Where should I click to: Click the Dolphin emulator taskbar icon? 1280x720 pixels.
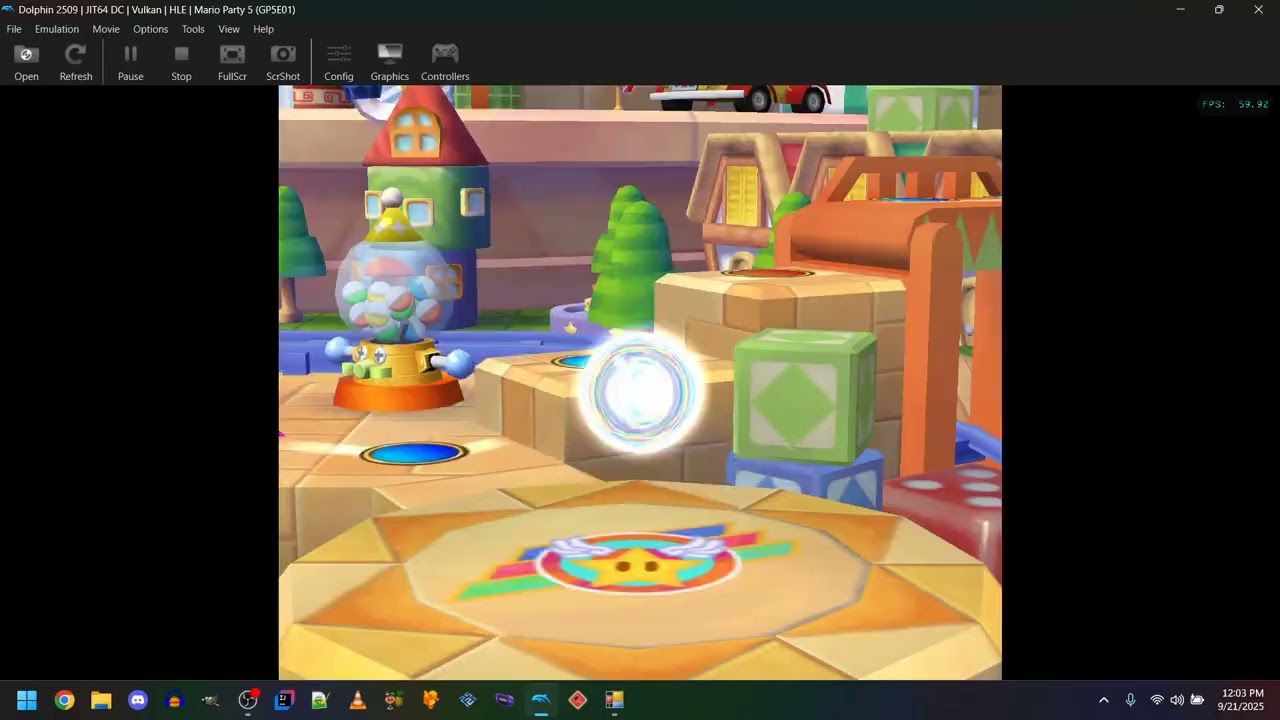click(541, 700)
